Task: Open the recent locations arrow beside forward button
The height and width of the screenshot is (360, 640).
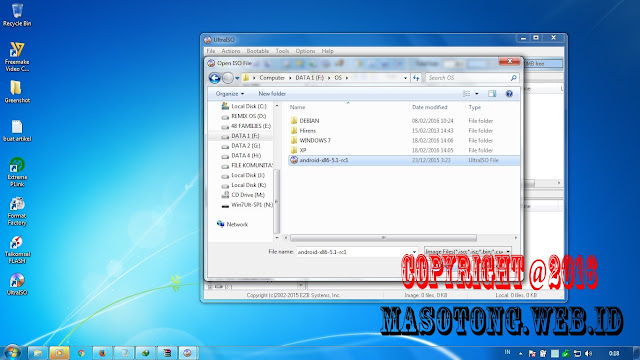Action: click(x=237, y=78)
